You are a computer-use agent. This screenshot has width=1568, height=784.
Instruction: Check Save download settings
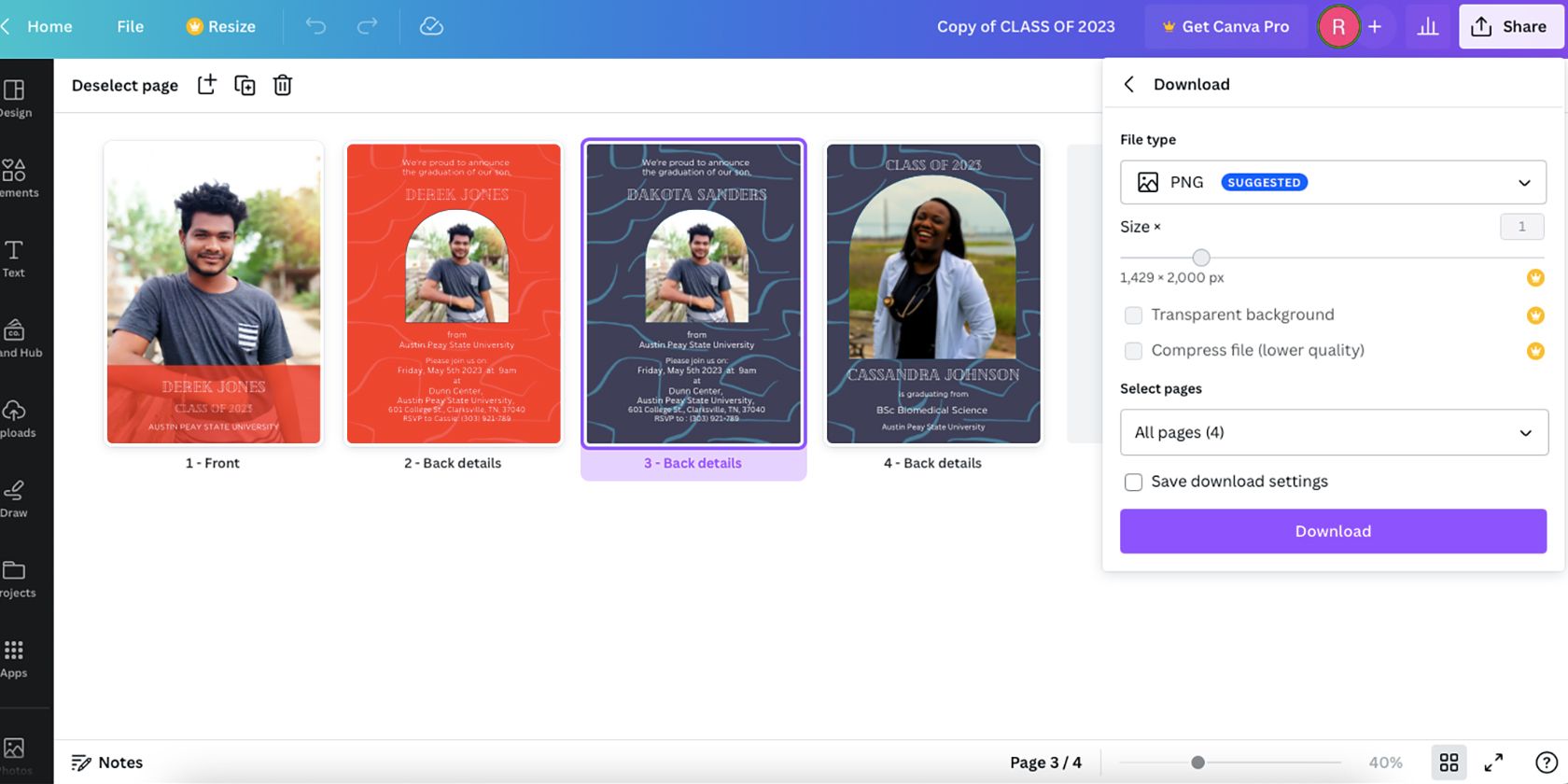point(1133,482)
